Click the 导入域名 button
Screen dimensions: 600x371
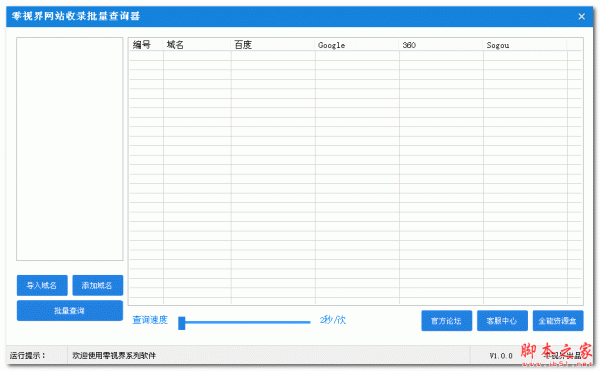tap(42, 285)
